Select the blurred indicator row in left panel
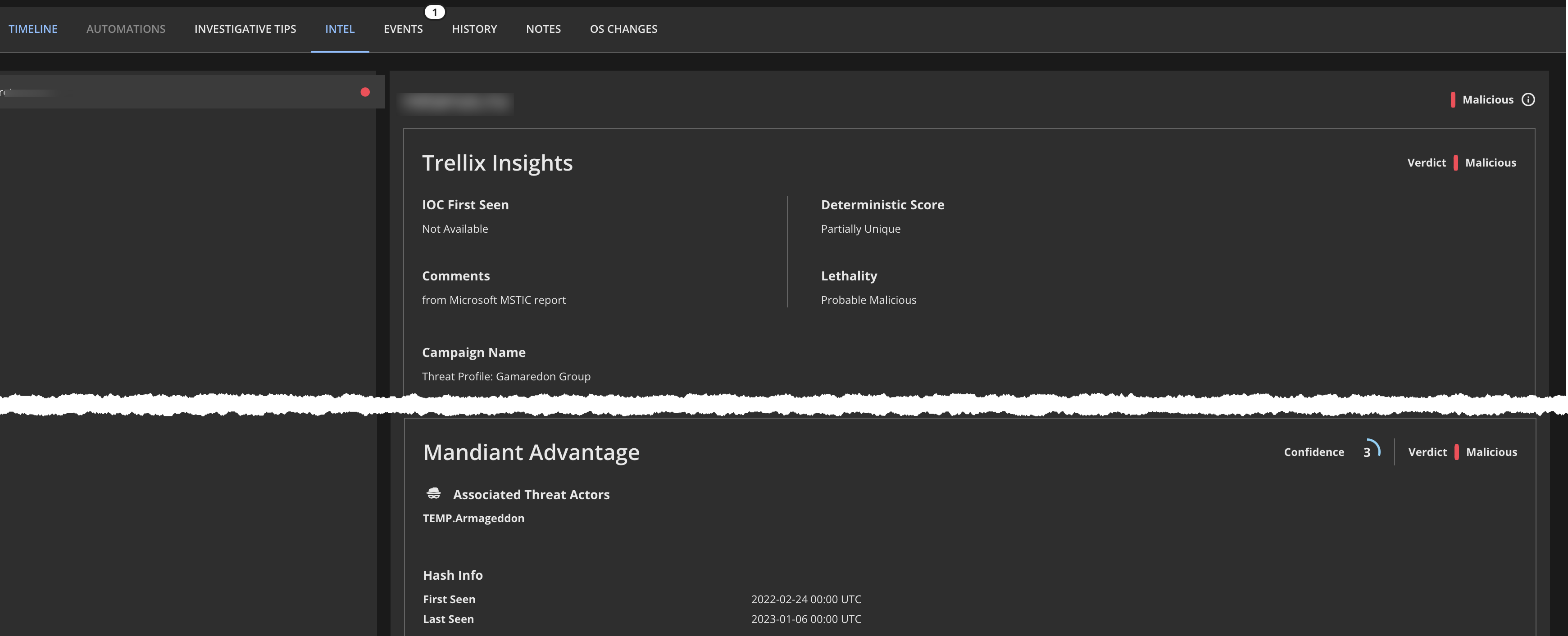This screenshot has height=636, width=1568. coord(192,92)
